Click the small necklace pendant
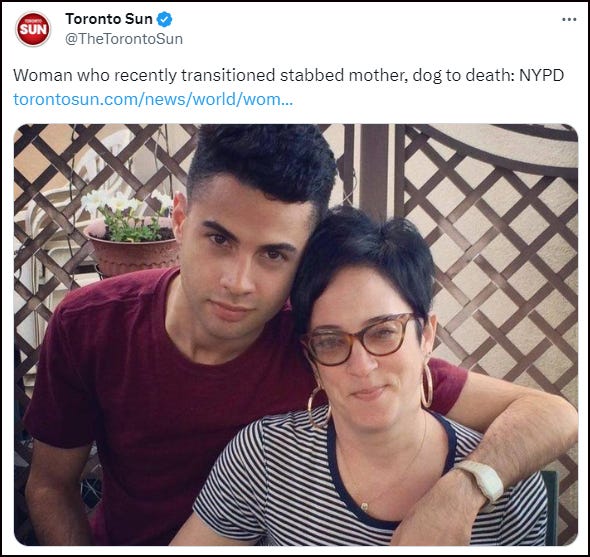The height and width of the screenshot is (557, 590). [x=364, y=507]
